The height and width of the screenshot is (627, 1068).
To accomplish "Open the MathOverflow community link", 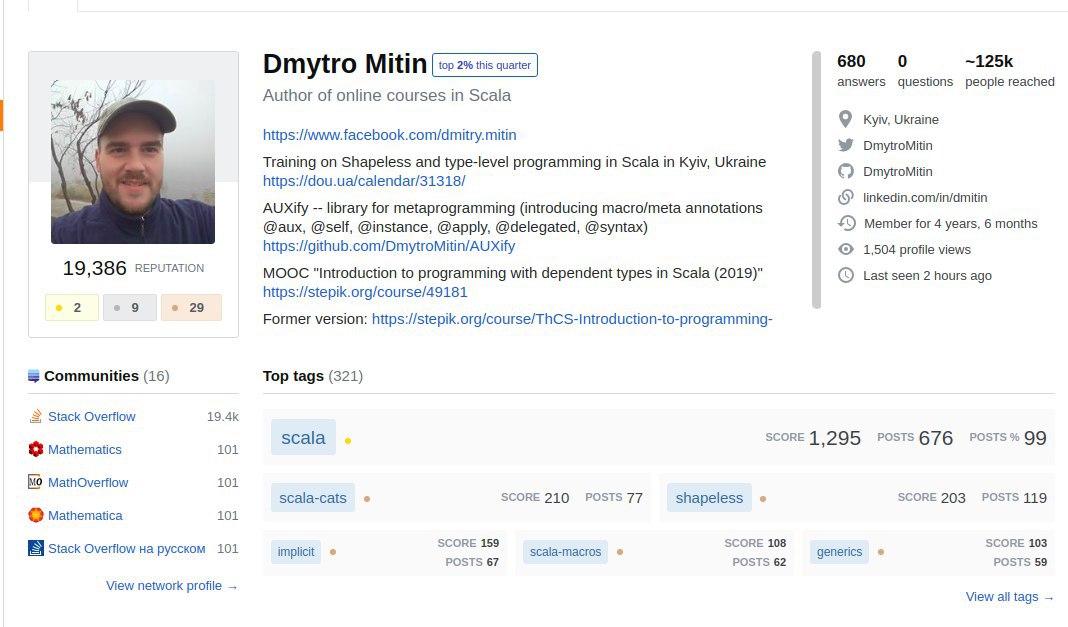I will pos(88,482).
